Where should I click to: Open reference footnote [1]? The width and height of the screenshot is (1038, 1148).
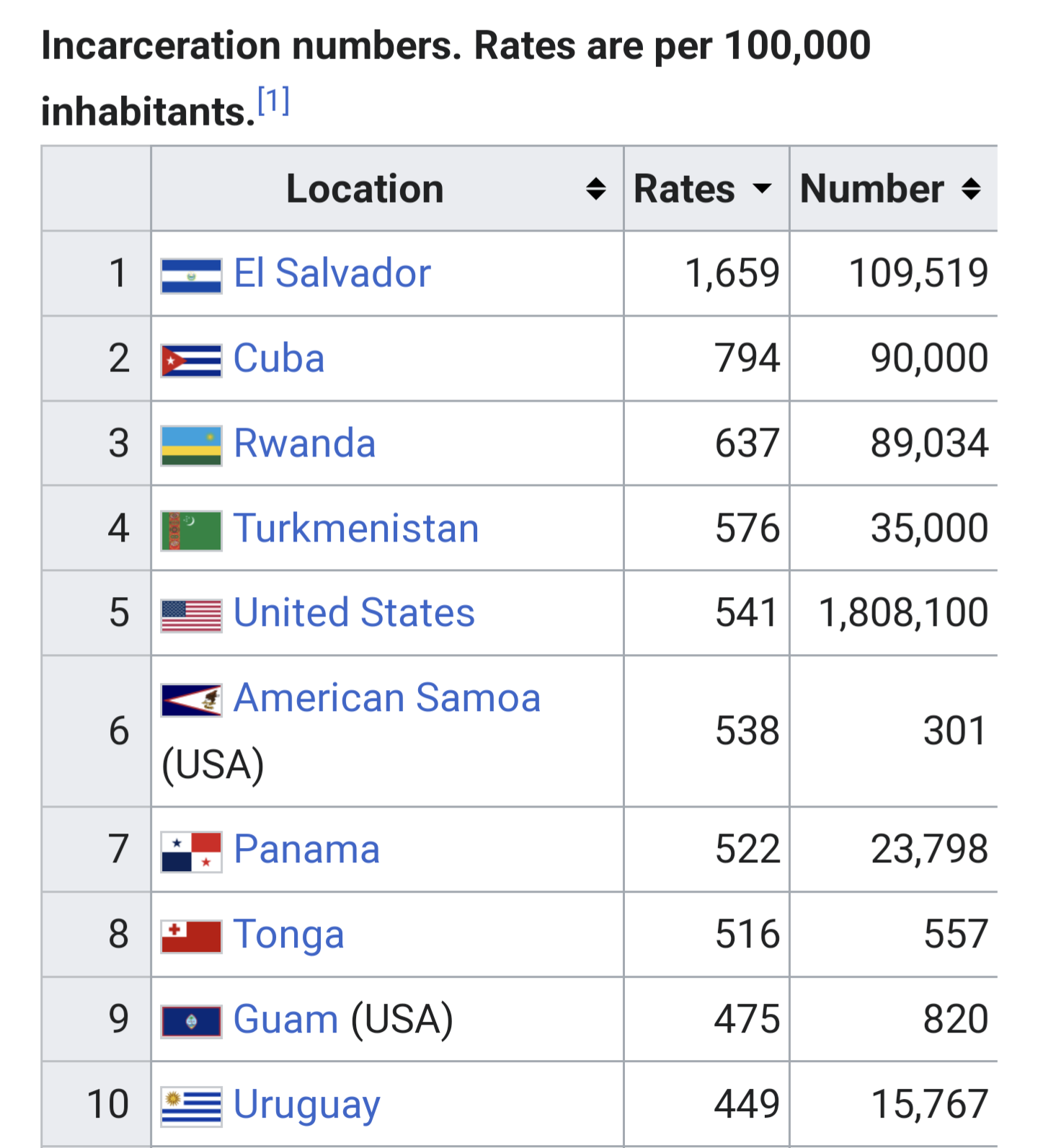[x=274, y=100]
